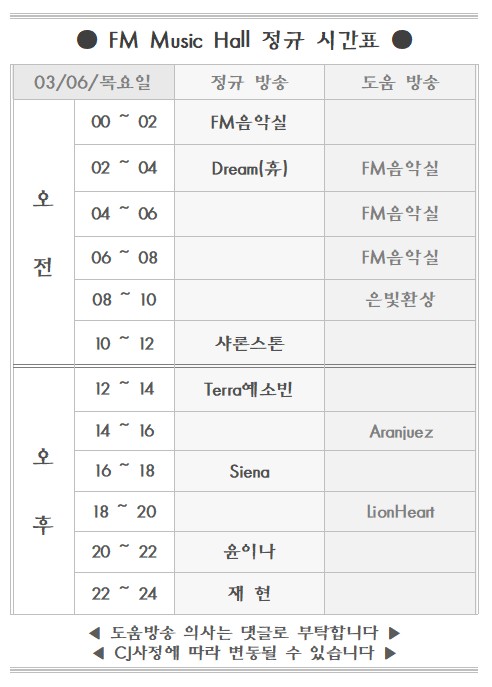Click the 정규 방송 column header
Viewport: 492px width, 687px height.
249,82
